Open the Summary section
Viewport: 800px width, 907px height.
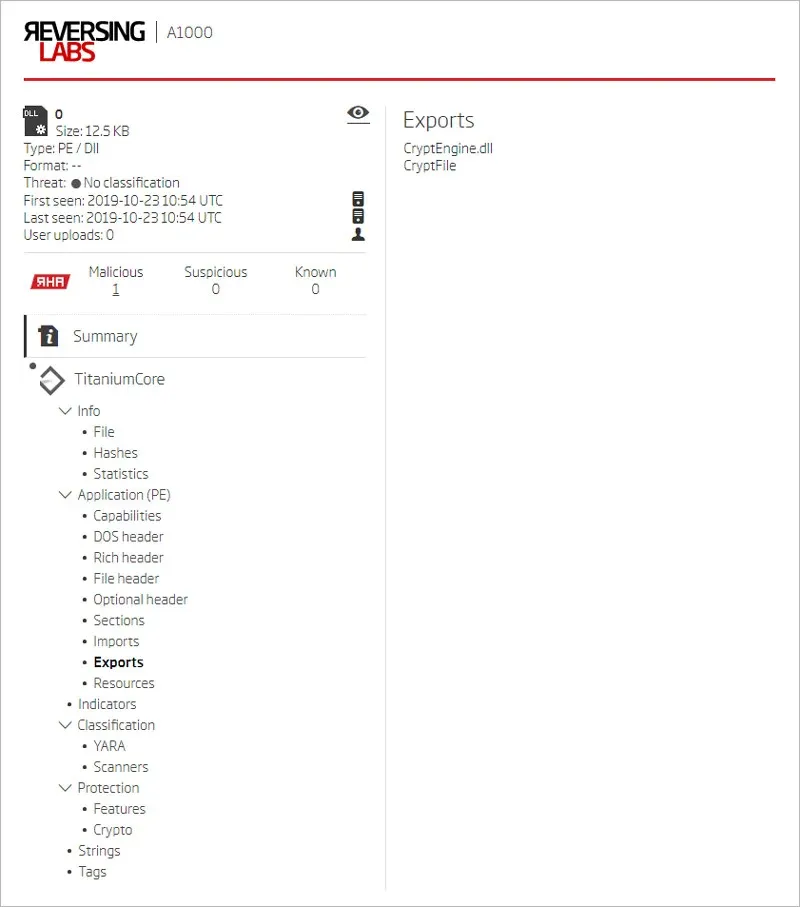click(103, 336)
